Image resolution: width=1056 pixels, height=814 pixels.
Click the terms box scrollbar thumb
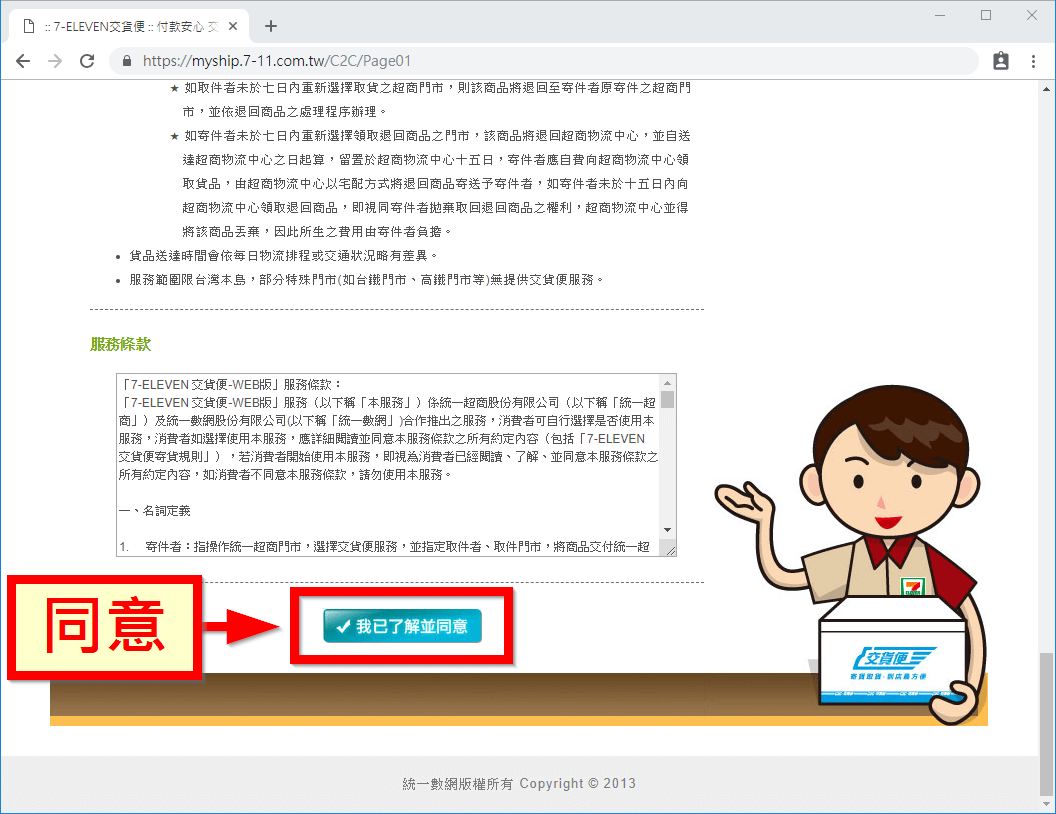click(x=667, y=400)
